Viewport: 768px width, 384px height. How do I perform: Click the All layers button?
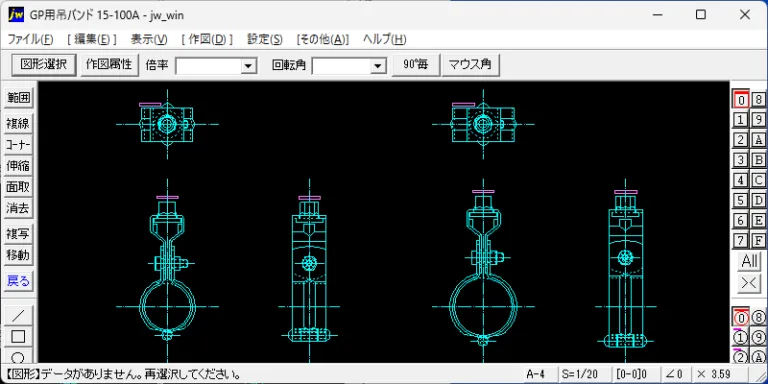[x=749, y=262]
